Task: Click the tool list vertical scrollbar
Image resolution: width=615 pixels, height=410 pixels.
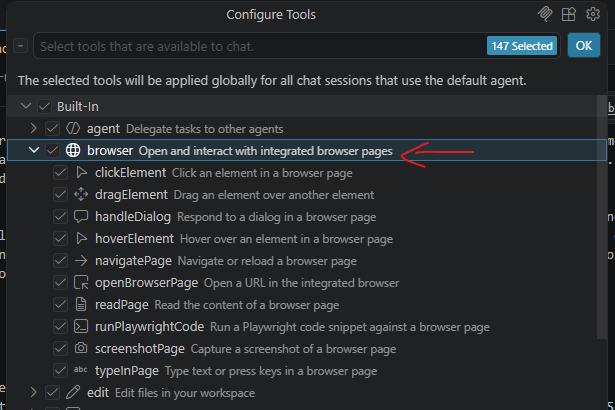Action: (x=601, y=217)
